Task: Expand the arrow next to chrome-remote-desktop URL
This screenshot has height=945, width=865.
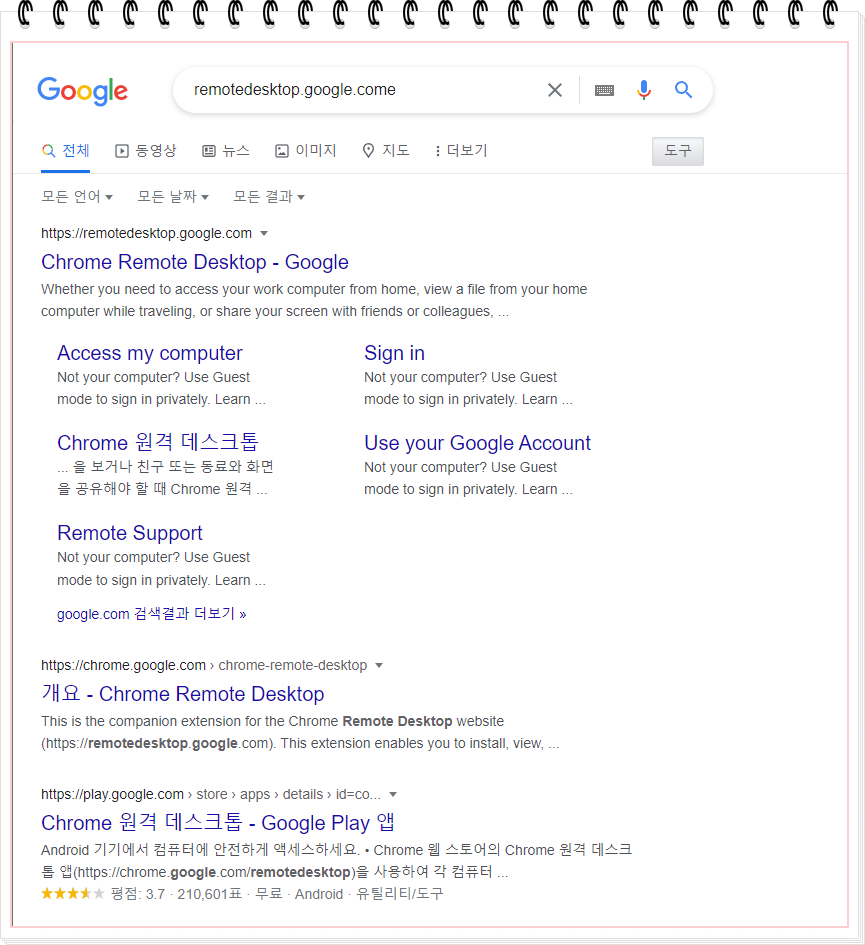Action: pos(379,665)
